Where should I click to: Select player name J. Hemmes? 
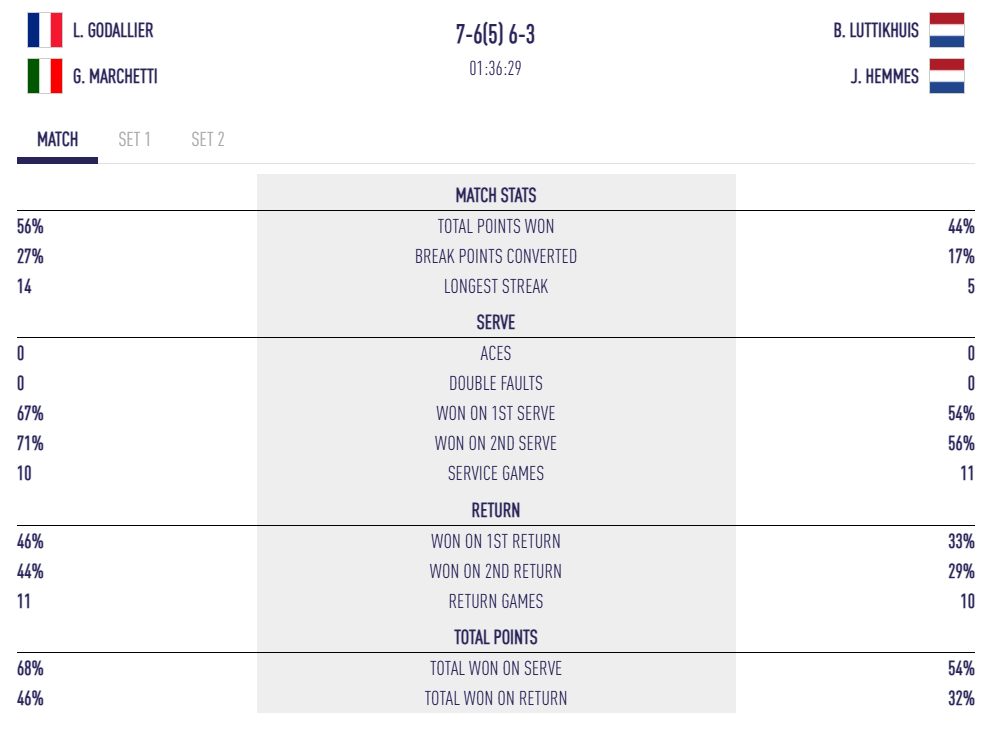point(885,77)
